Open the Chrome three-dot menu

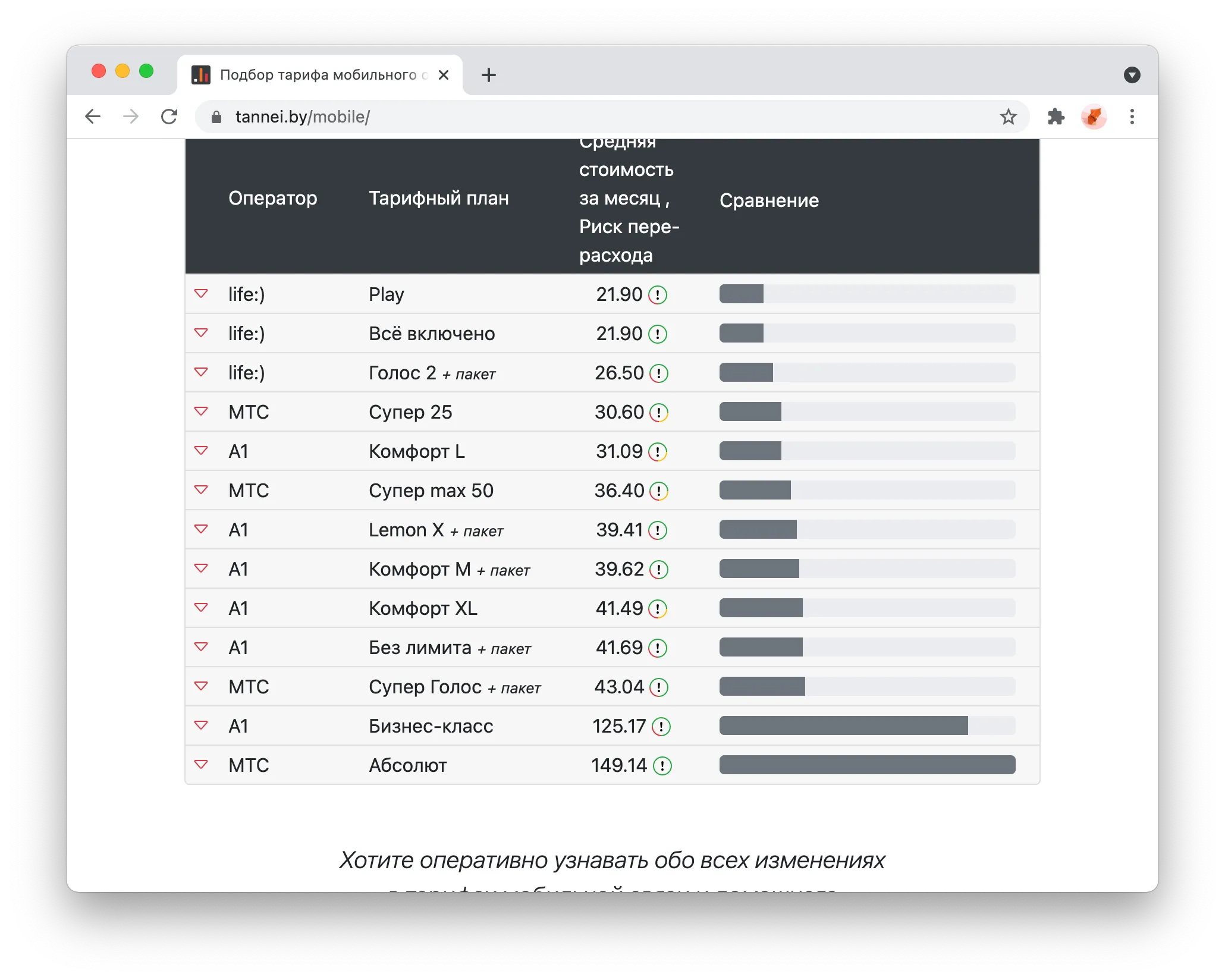tap(1132, 117)
